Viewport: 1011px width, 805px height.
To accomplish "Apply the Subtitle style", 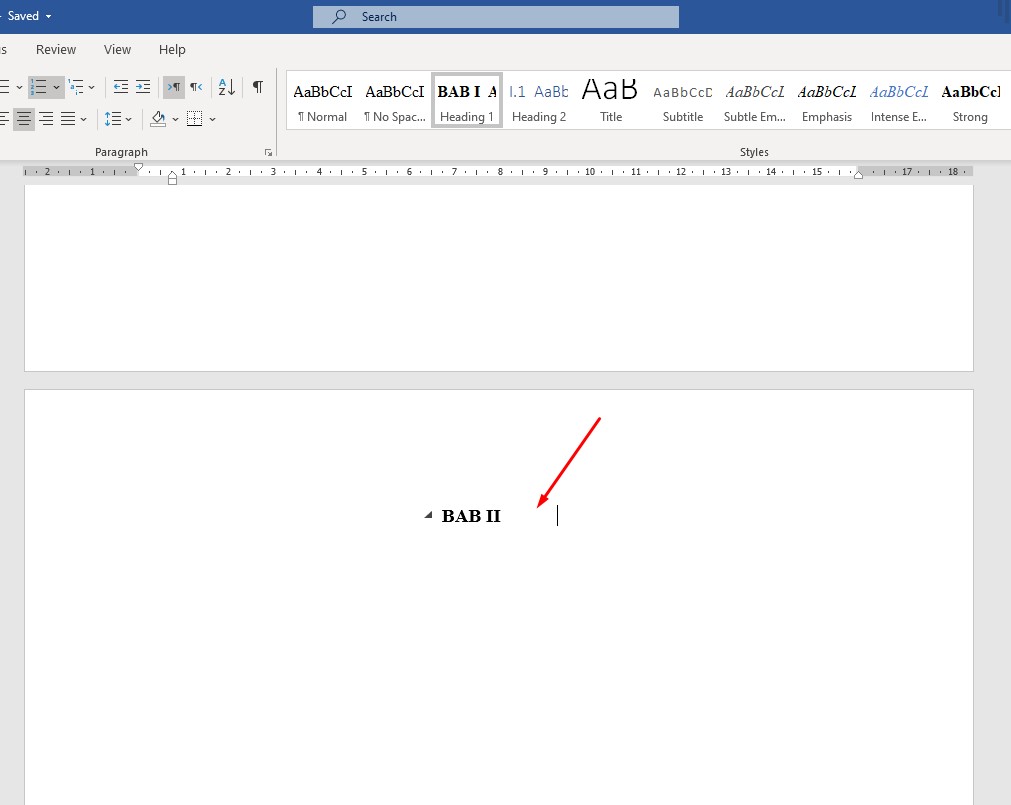I will click(683, 101).
